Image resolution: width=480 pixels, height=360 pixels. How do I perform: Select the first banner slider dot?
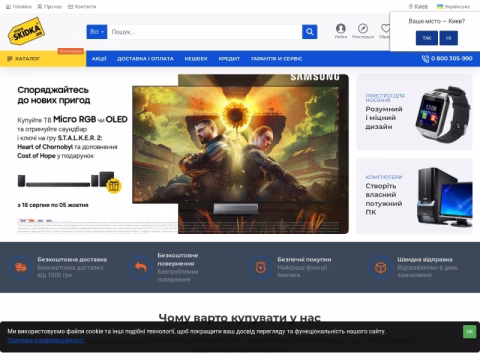coord(23,221)
